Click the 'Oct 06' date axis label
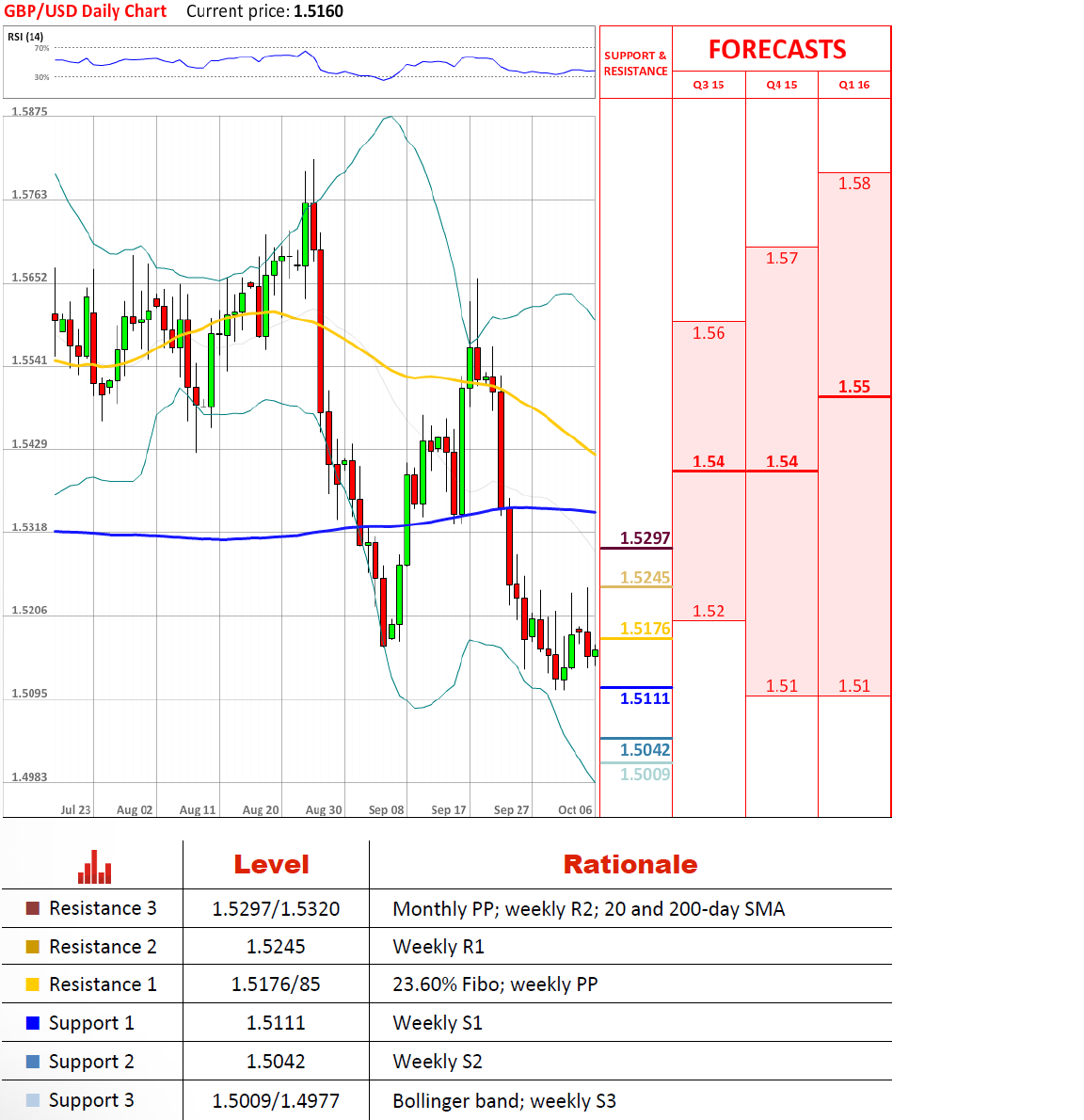Screen dimensions: 1084x1120 pyautogui.click(x=575, y=810)
